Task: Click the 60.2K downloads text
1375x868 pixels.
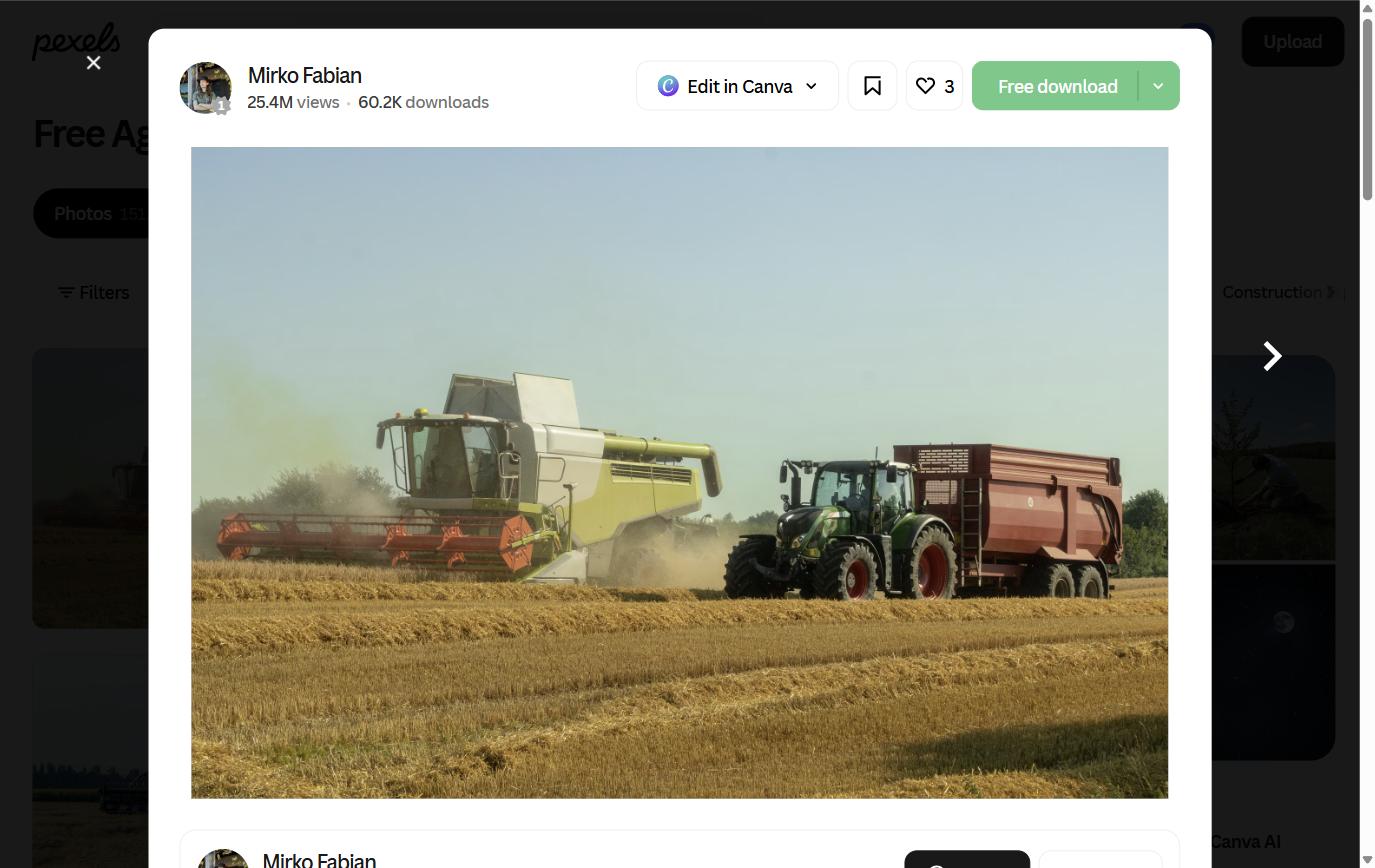Action: [x=423, y=102]
